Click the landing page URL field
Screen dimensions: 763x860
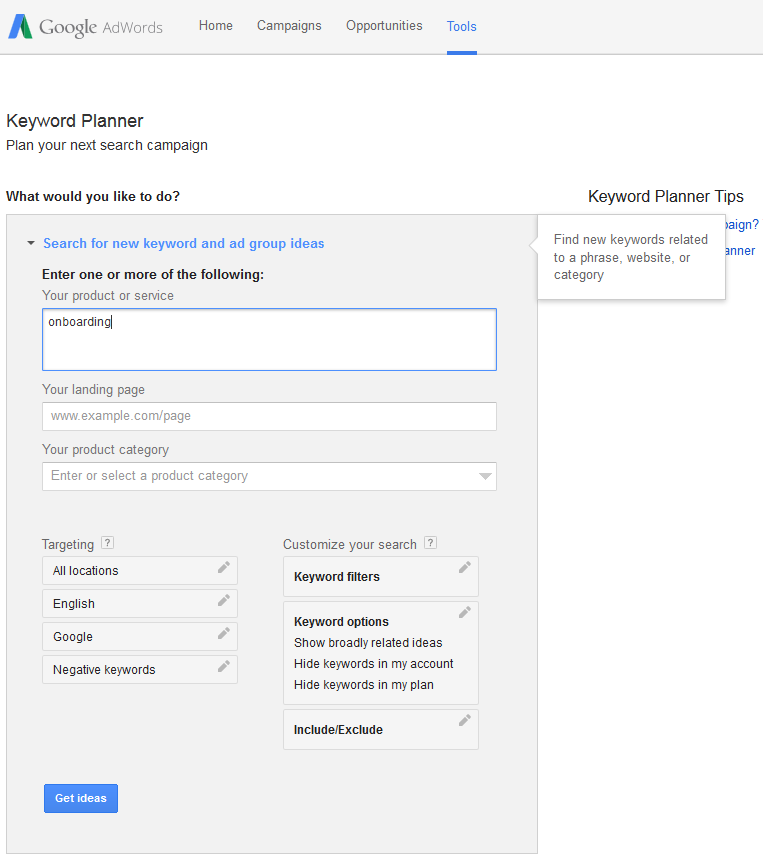[x=269, y=416]
